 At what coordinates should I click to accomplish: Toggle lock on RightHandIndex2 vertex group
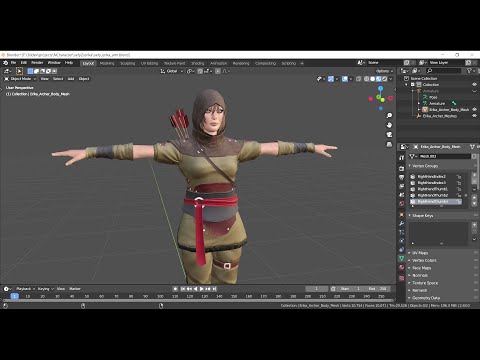pos(459,177)
